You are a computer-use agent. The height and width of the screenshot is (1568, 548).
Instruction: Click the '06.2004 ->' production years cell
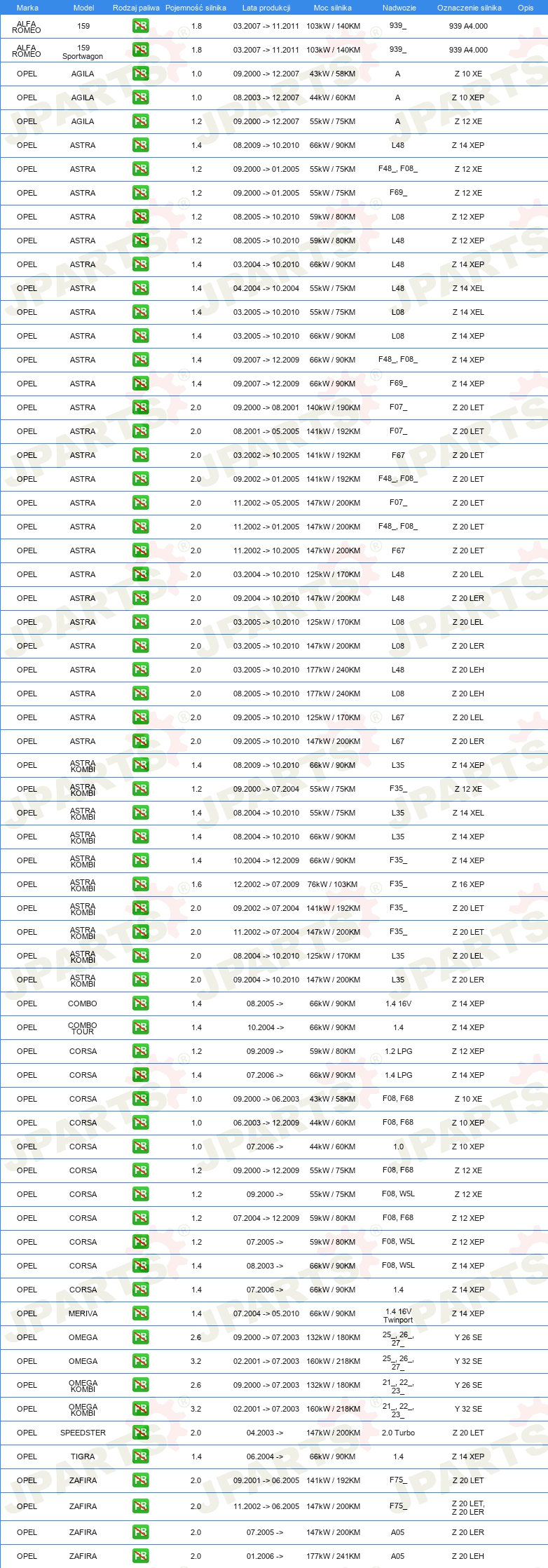coord(265,1457)
